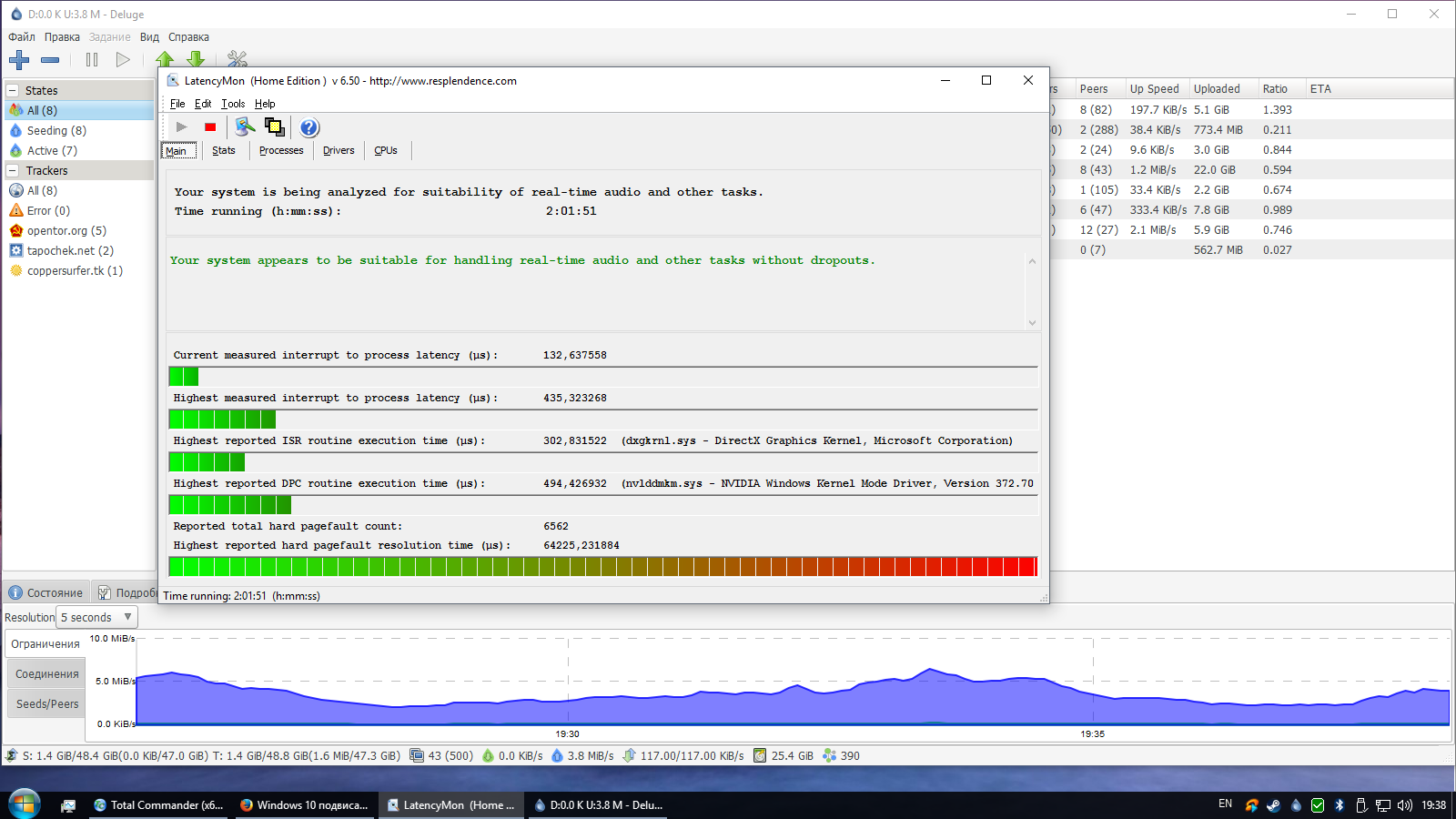Select the Active (7) state filter
Viewport: 1456px width, 819px height.
click(52, 151)
